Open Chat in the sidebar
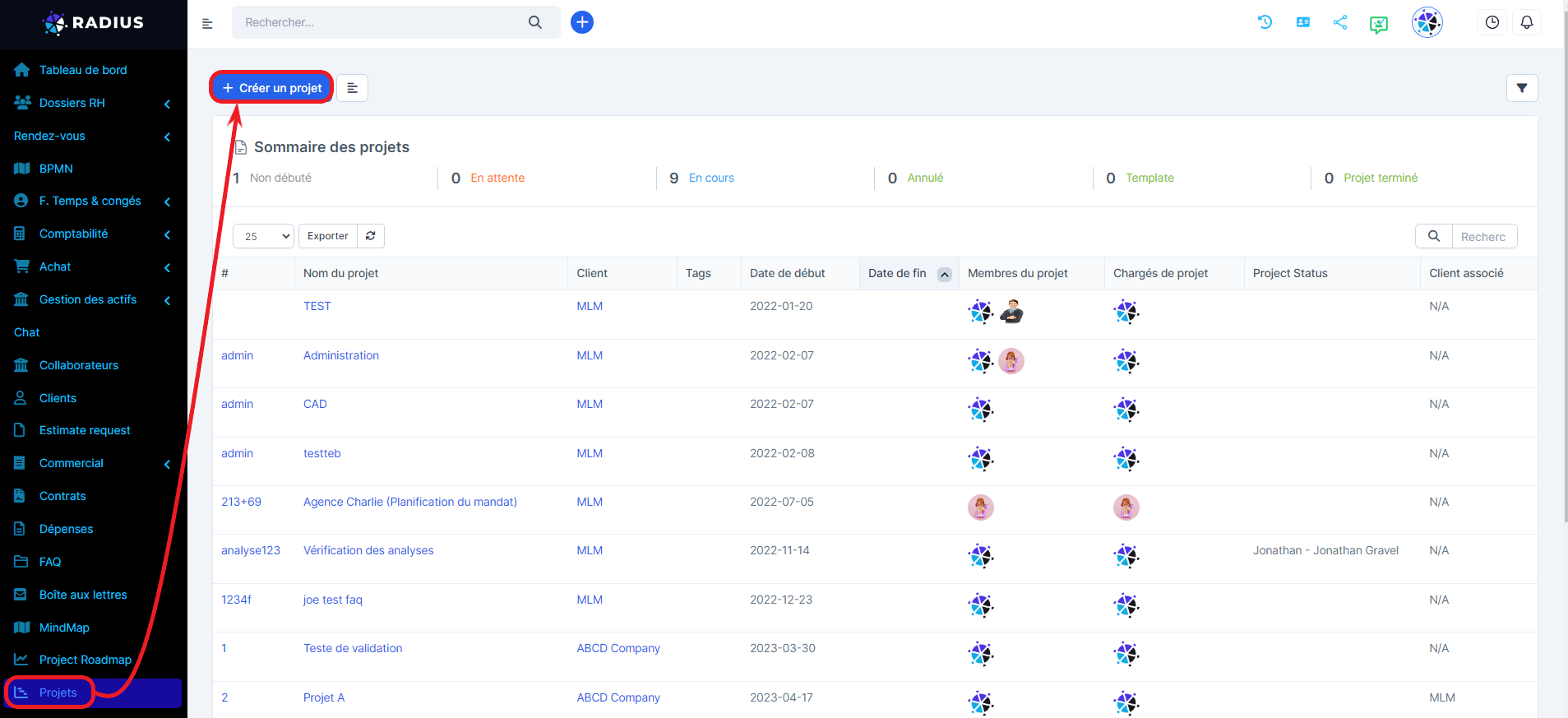 tap(26, 332)
